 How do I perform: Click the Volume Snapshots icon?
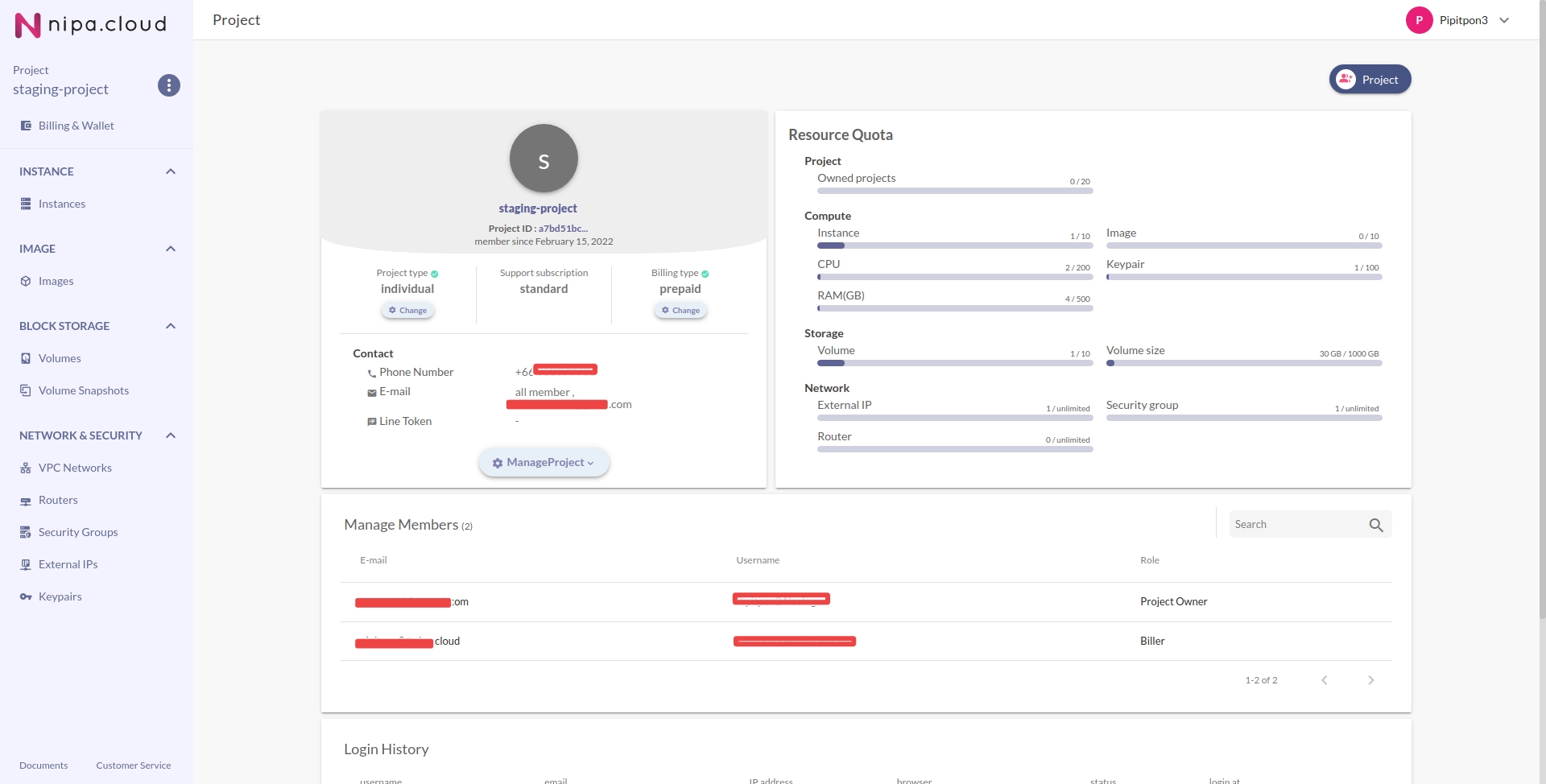click(26, 390)
